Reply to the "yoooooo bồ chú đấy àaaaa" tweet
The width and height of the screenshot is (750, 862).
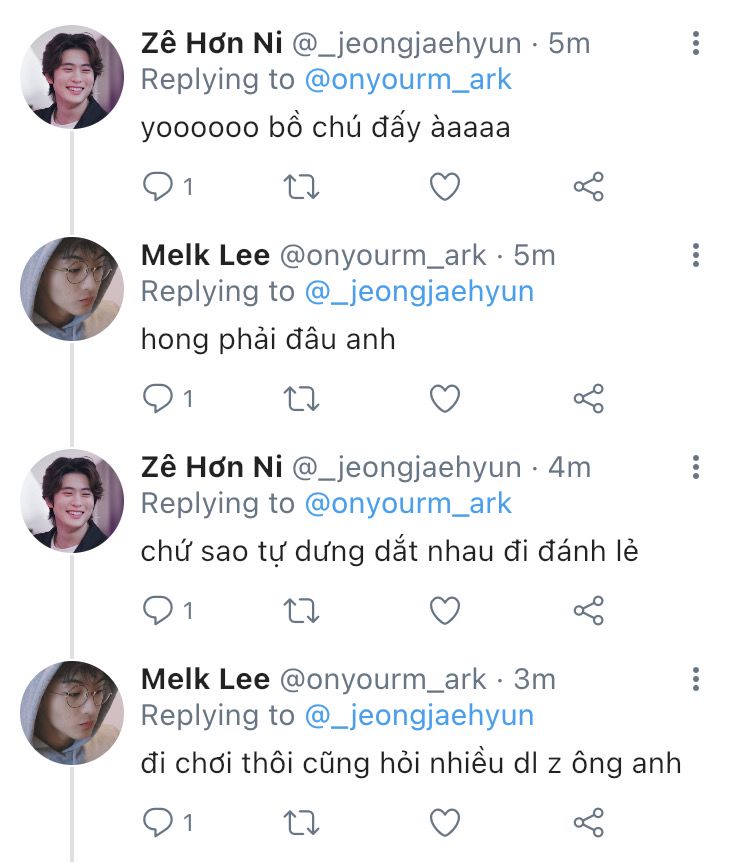(x=159, y=186)
